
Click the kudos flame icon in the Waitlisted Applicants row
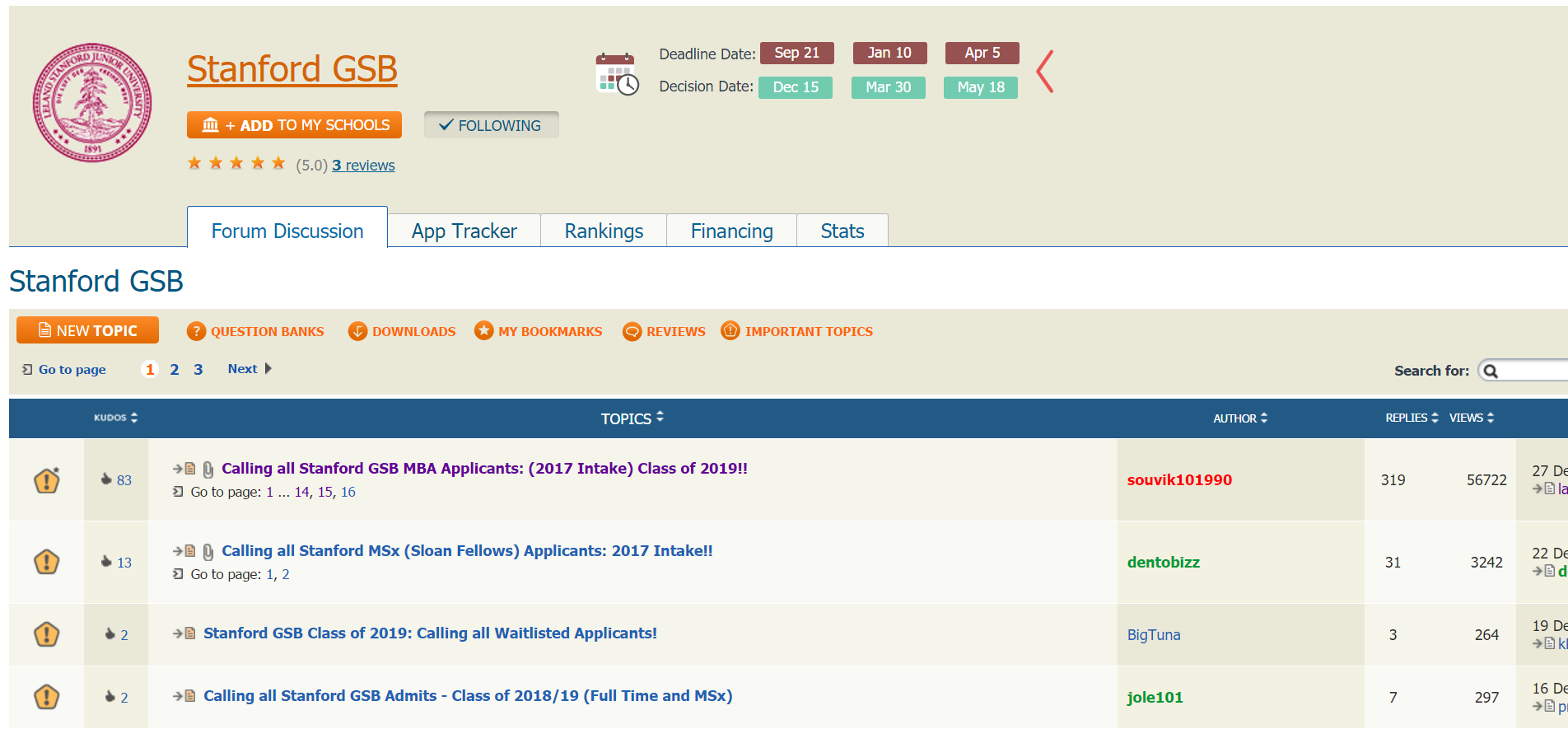pos(110,633)
